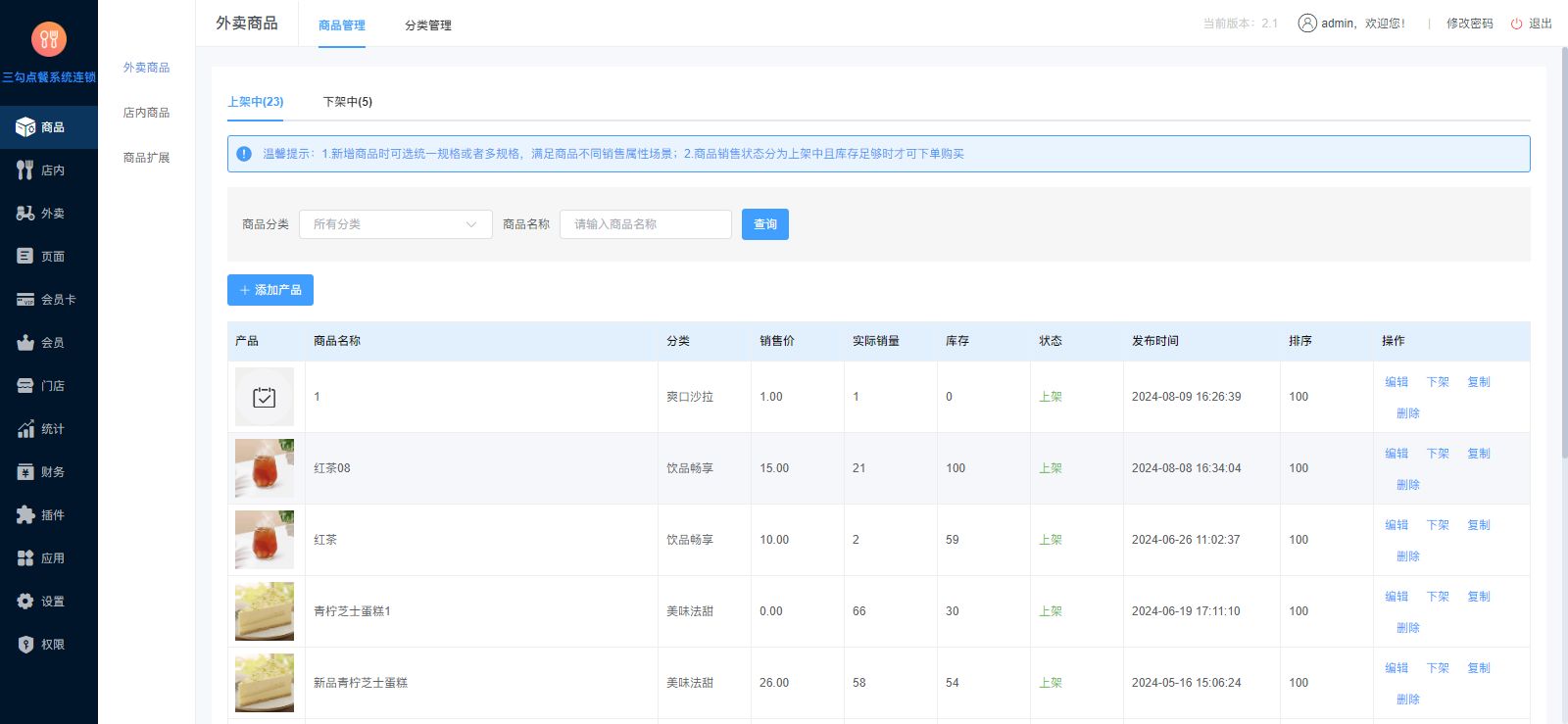Viewport: 1568px width, 724px height.
Task: Open the 外卖 delivery scooter icon
Action: pos(25,214)
